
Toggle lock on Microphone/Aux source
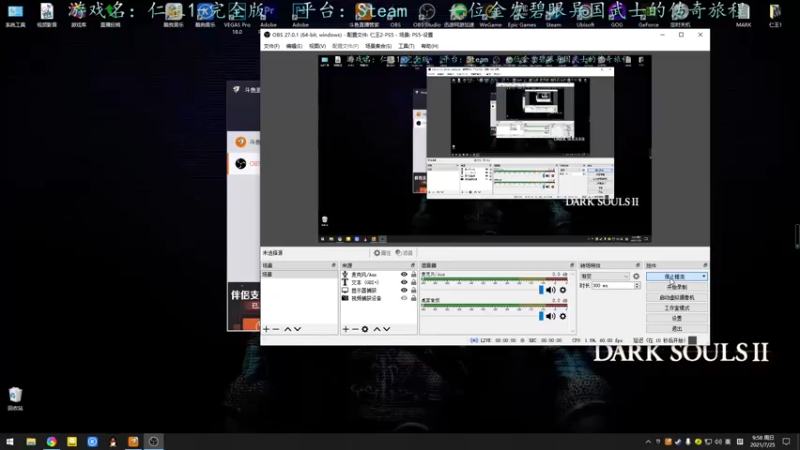pos(413,274)
